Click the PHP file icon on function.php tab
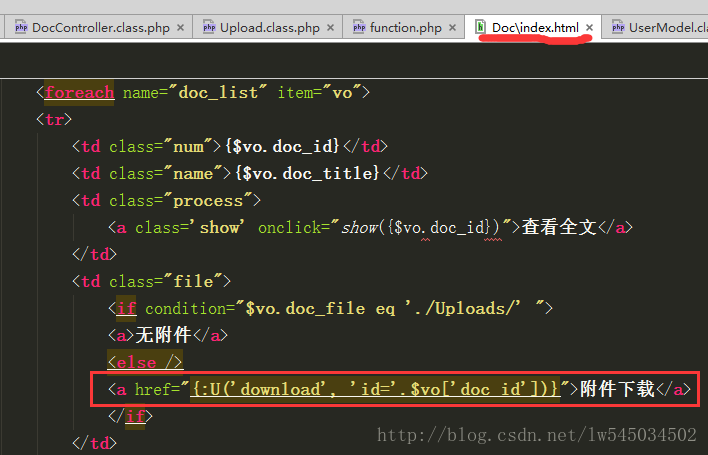 (x=359, y=28)
